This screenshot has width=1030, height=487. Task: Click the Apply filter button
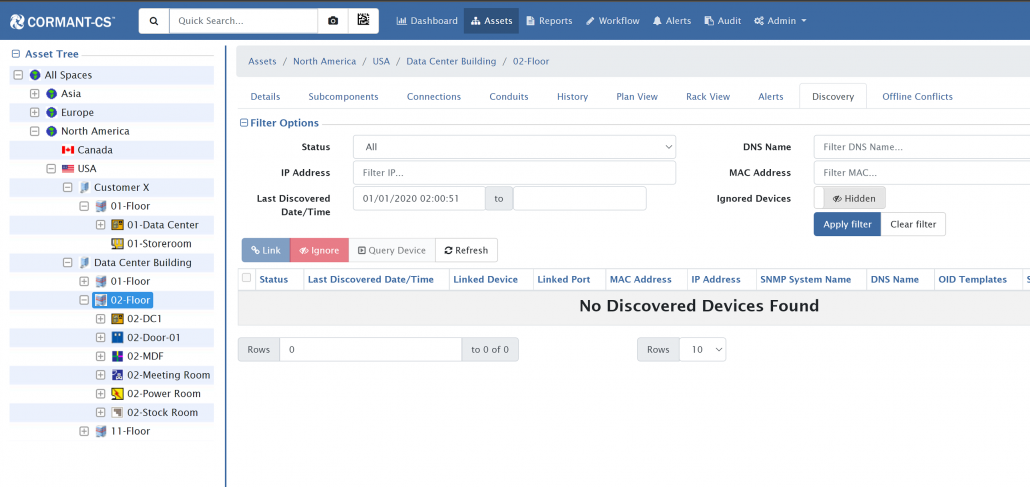[846, 225]
